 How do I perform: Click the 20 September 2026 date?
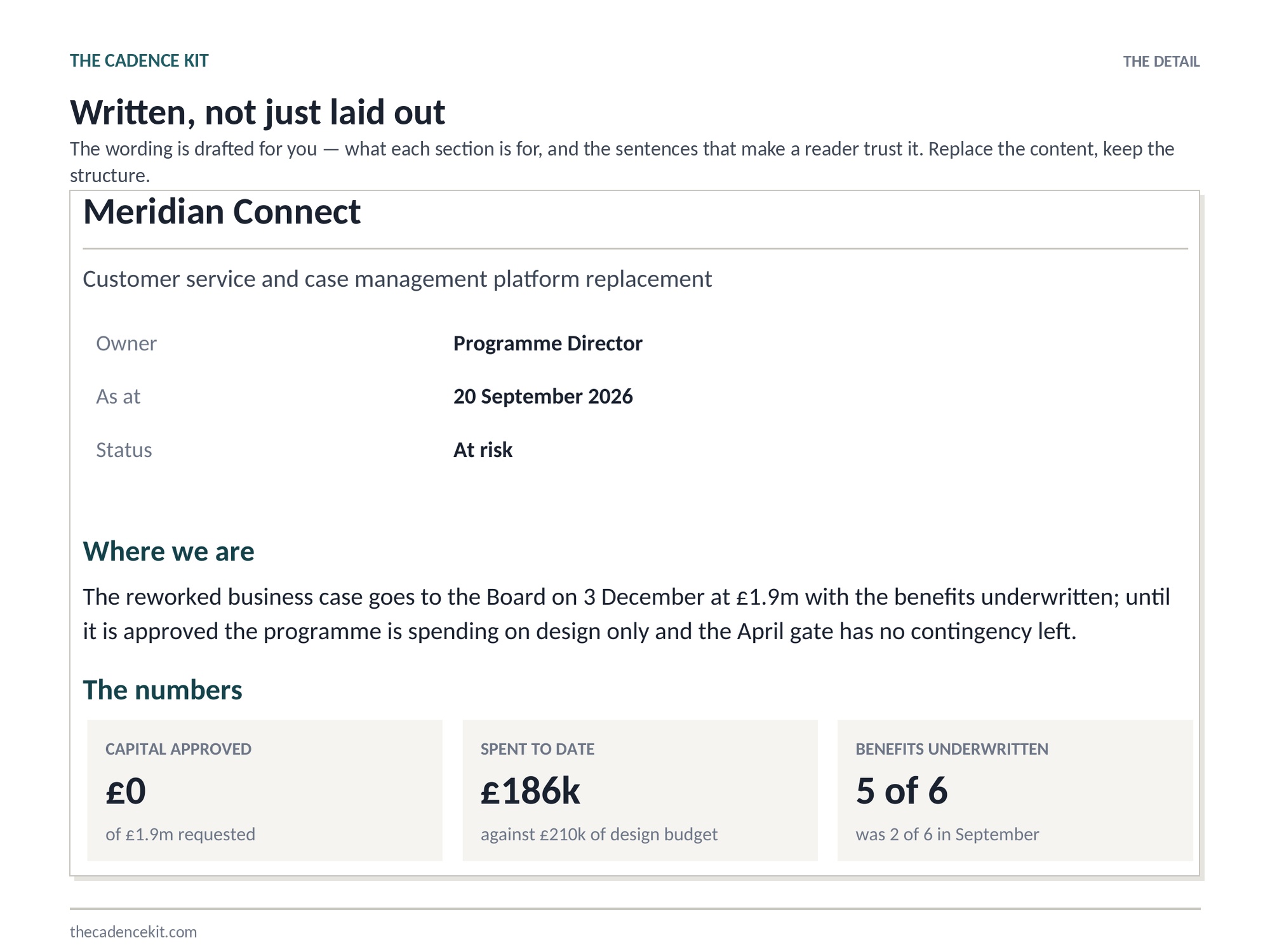543,397
